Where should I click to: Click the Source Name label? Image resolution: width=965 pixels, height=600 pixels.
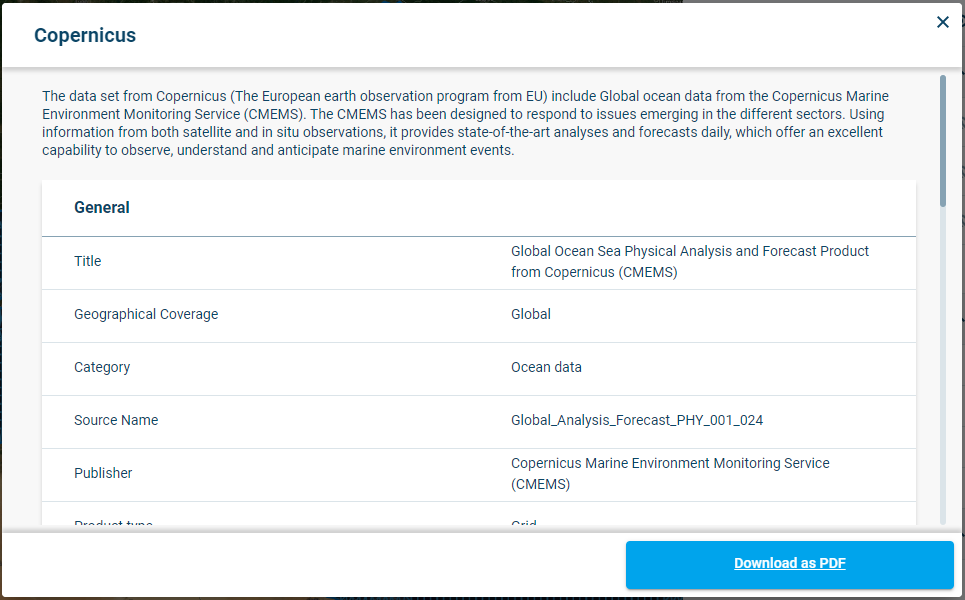click(116, 420)
